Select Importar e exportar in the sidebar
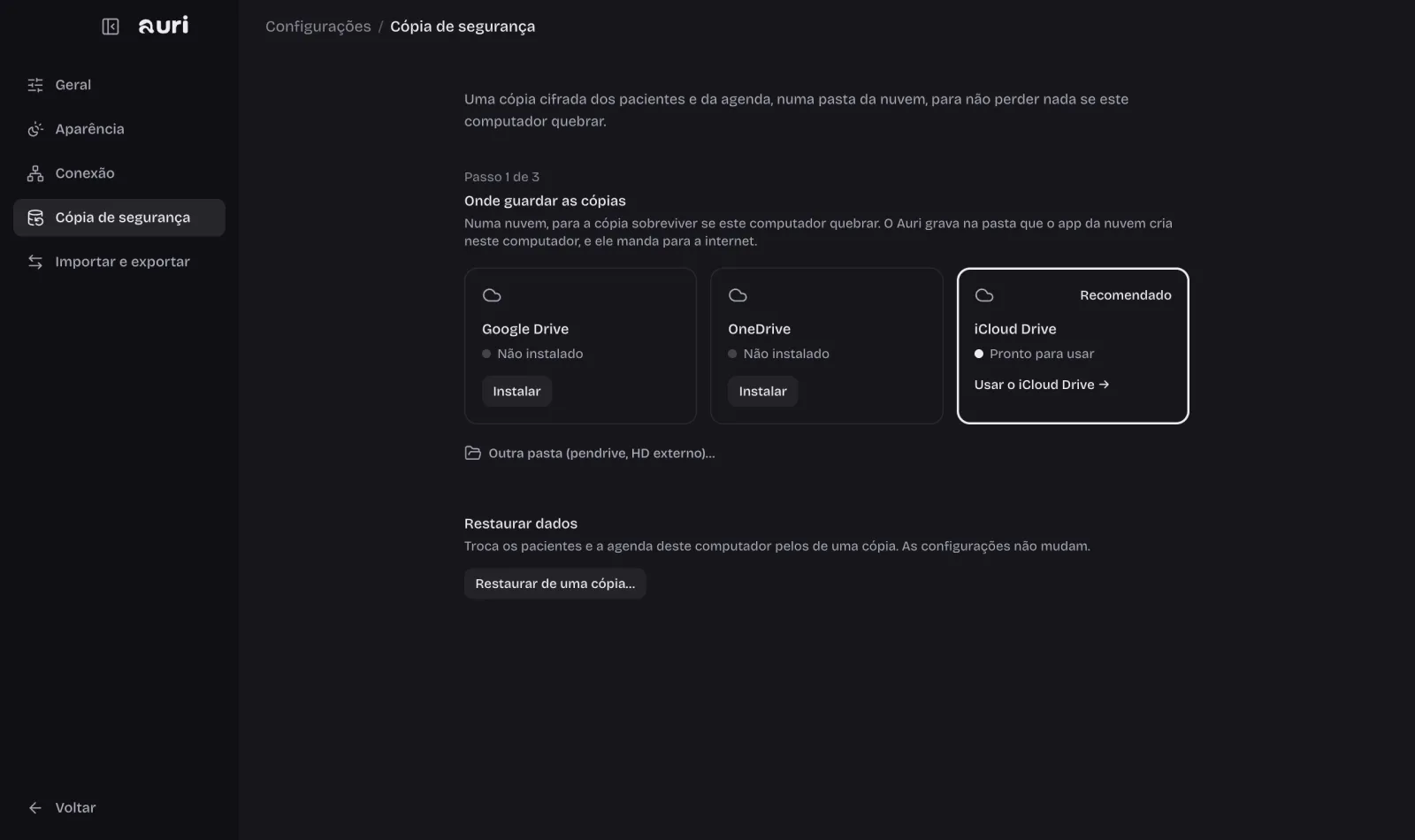This screenshot has width=1415, height=840. 119,262
